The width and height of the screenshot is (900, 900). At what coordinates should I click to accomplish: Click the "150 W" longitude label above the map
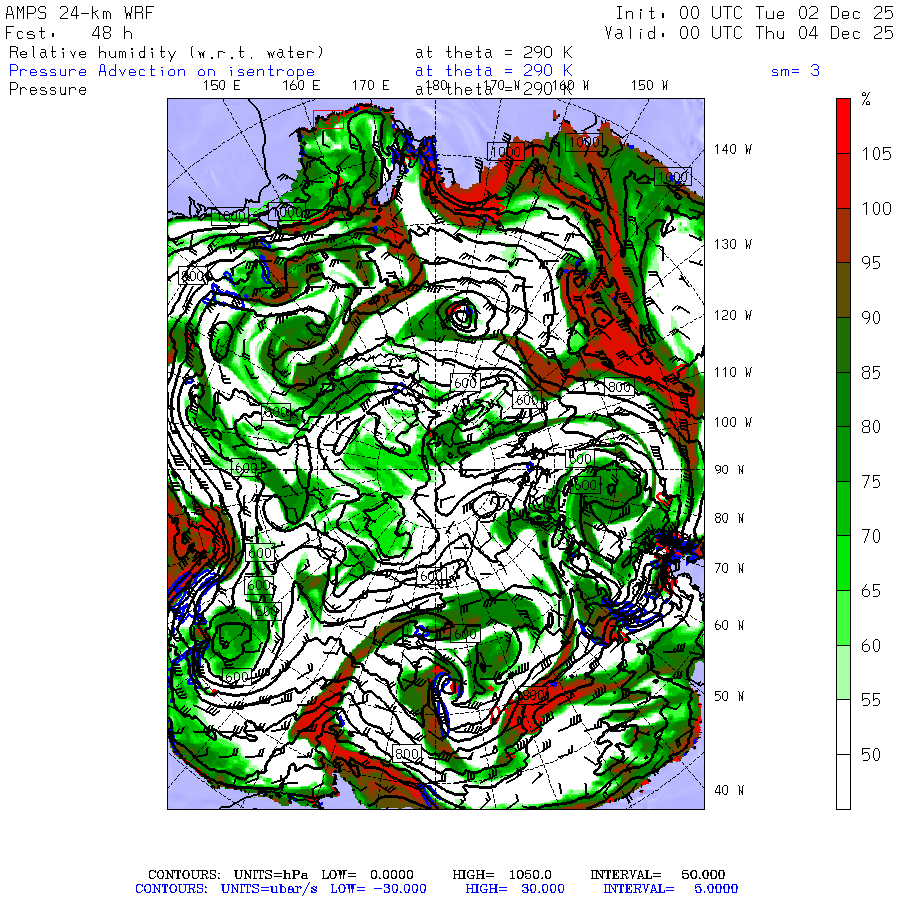(649, 86)
